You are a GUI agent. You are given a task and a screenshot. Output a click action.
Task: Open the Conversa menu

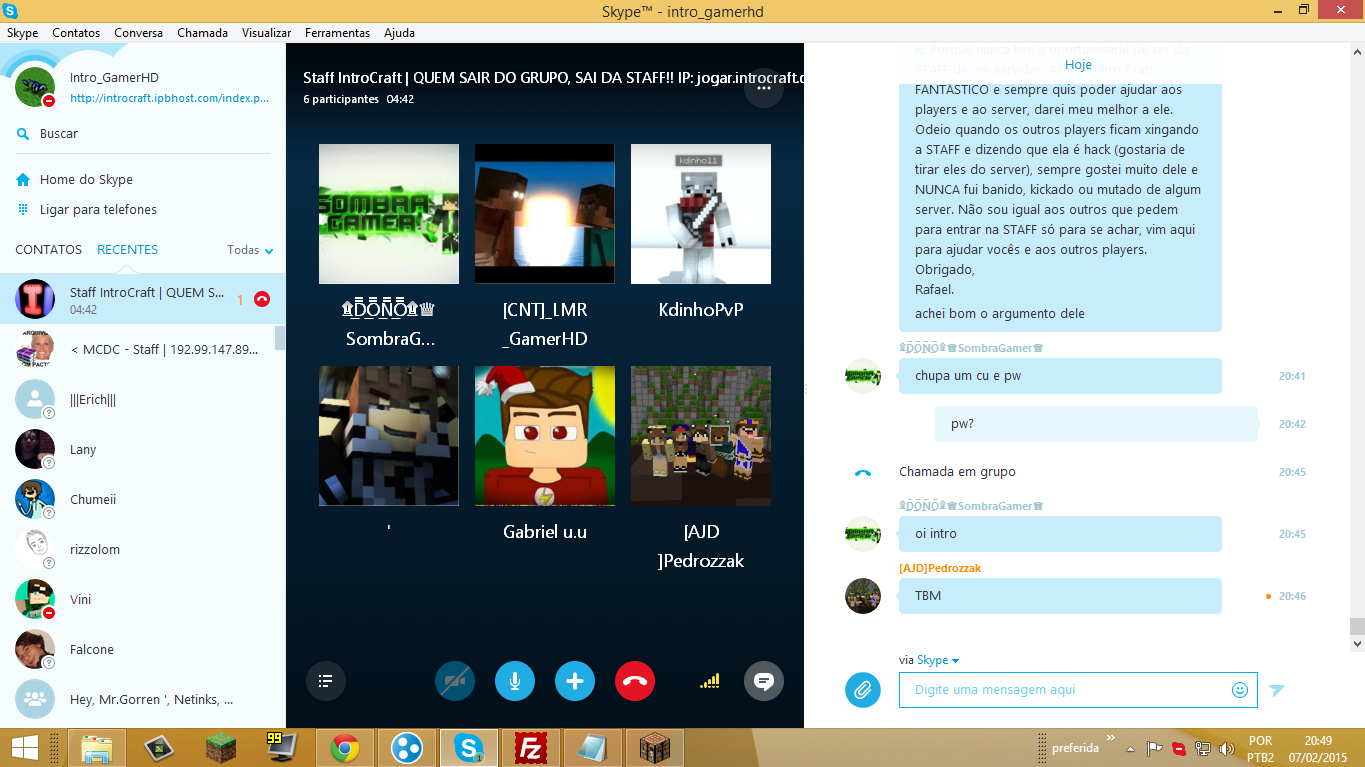coord(138,33)
